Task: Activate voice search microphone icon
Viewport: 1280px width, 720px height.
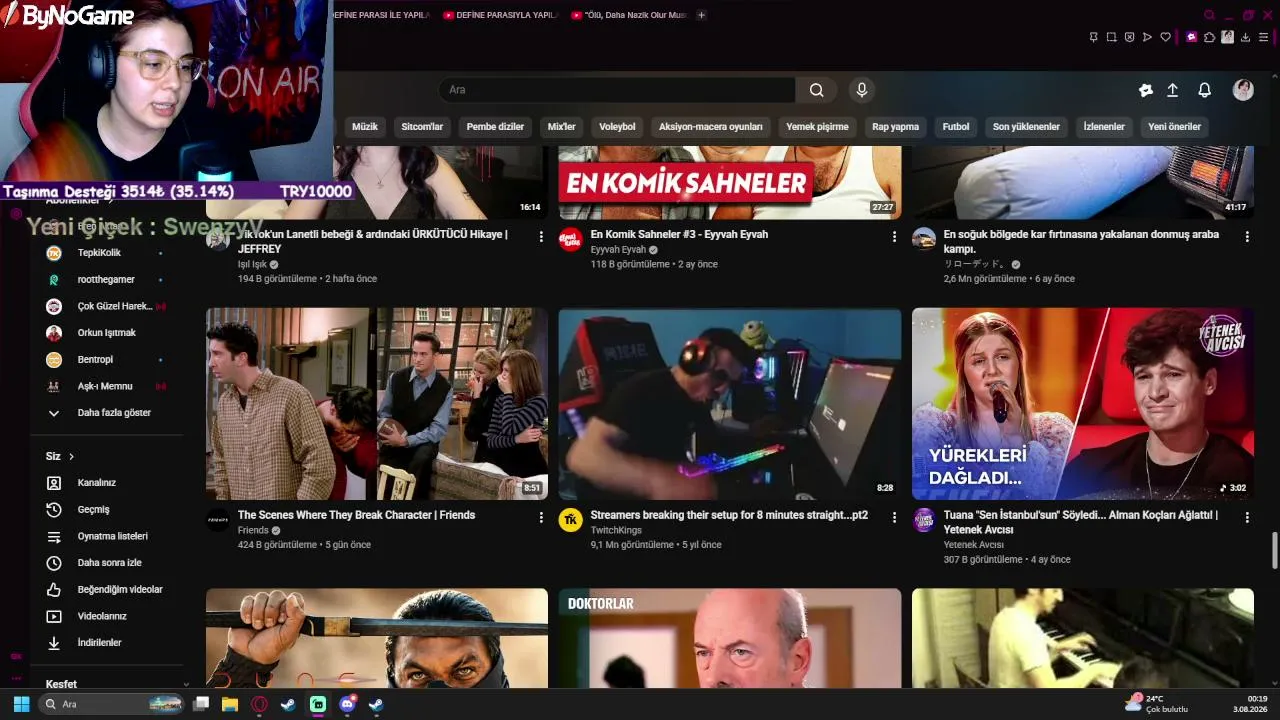Action: (x=862, y=90)
